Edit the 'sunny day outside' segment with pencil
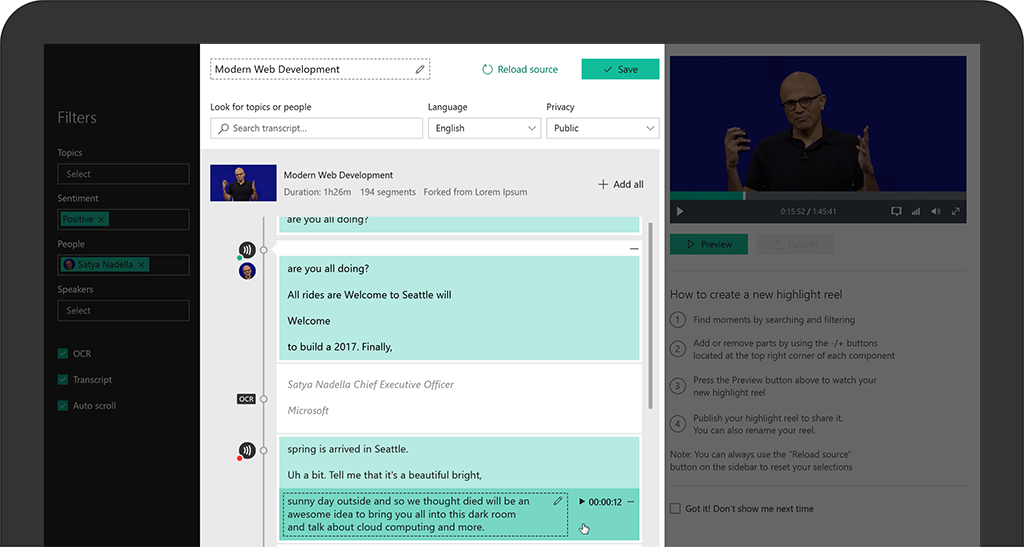 [558, 502]
